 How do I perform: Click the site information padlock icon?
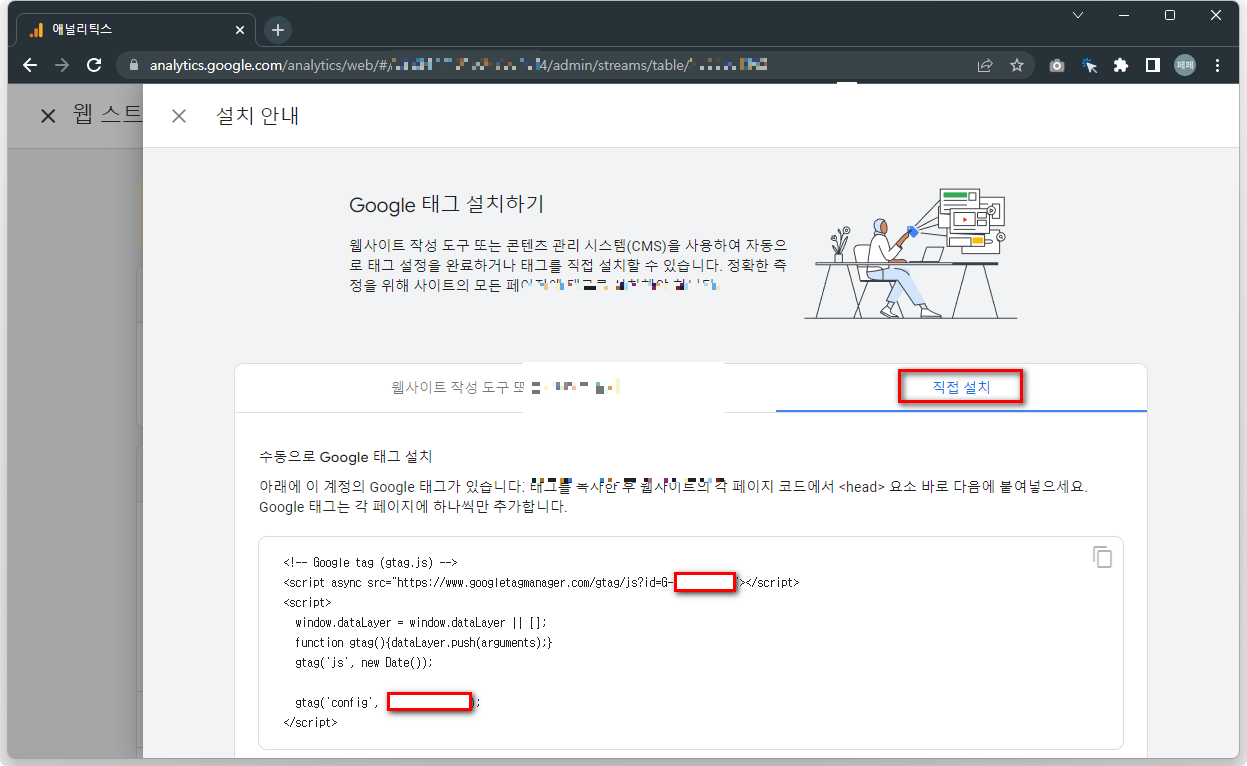pos(133,64)
